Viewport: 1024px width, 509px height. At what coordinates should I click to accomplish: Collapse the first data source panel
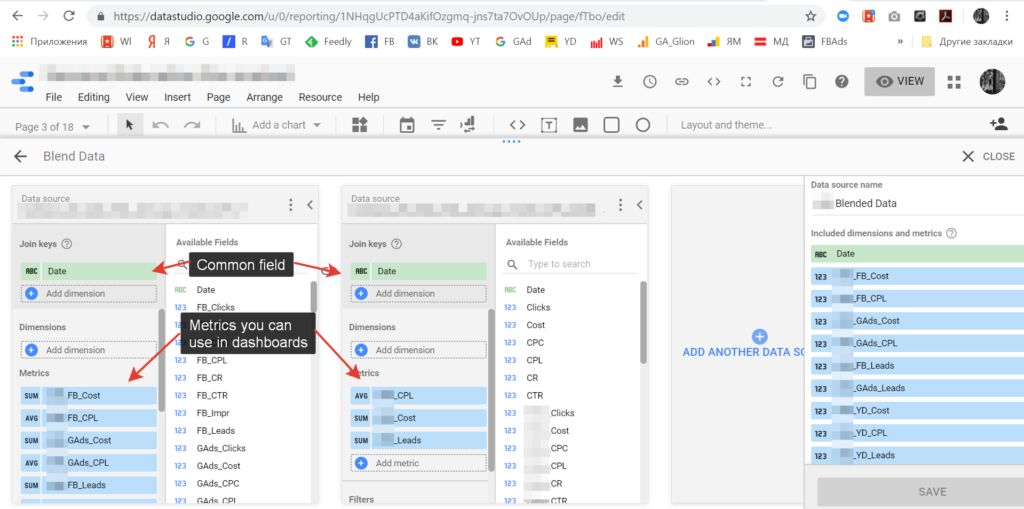309,204
